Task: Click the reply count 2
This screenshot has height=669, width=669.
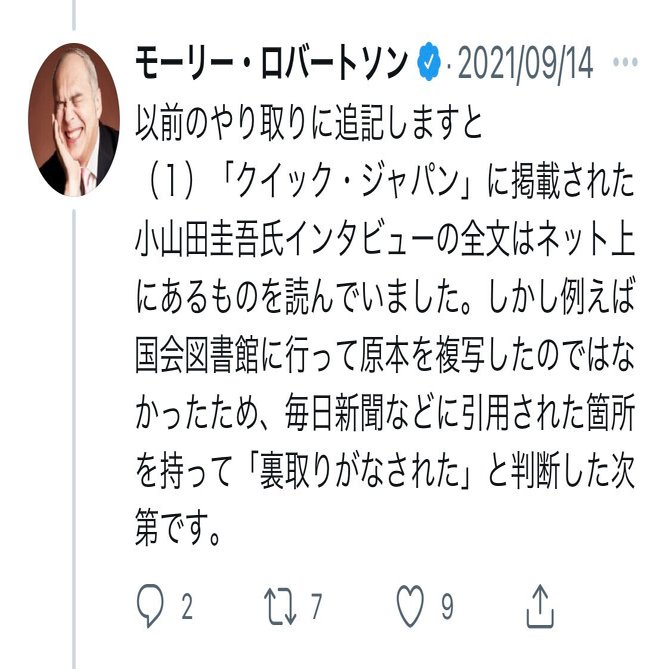Action: click(187, 606)
